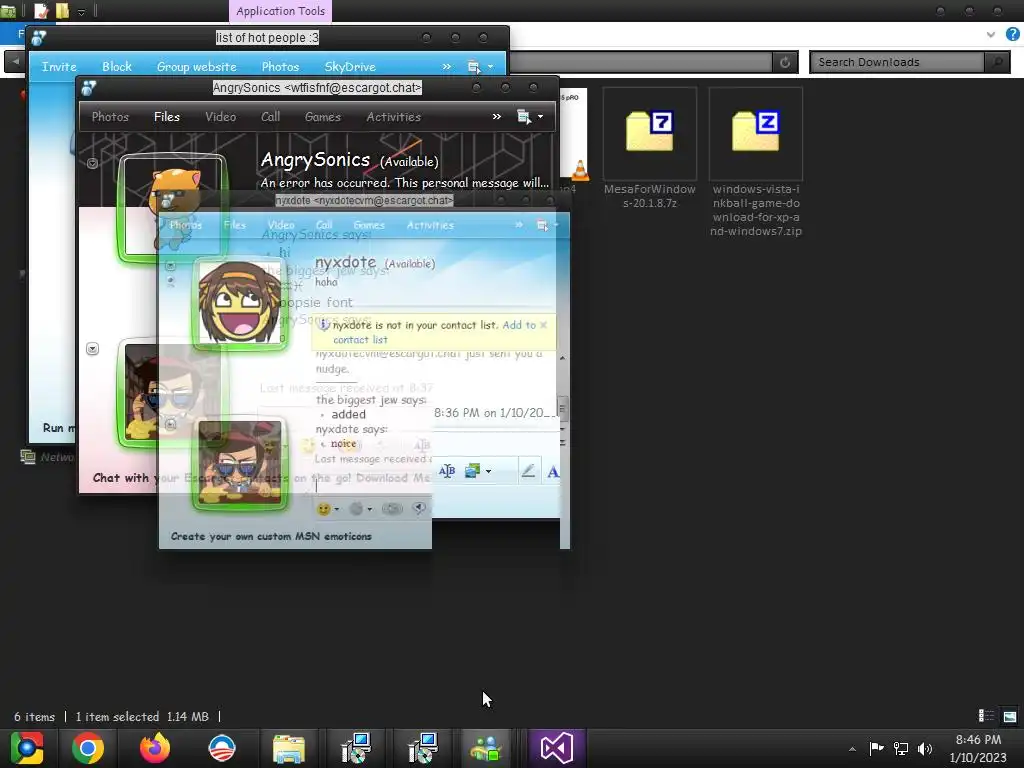Open Photos in the group chat toolbar

(x=280, y=67)
